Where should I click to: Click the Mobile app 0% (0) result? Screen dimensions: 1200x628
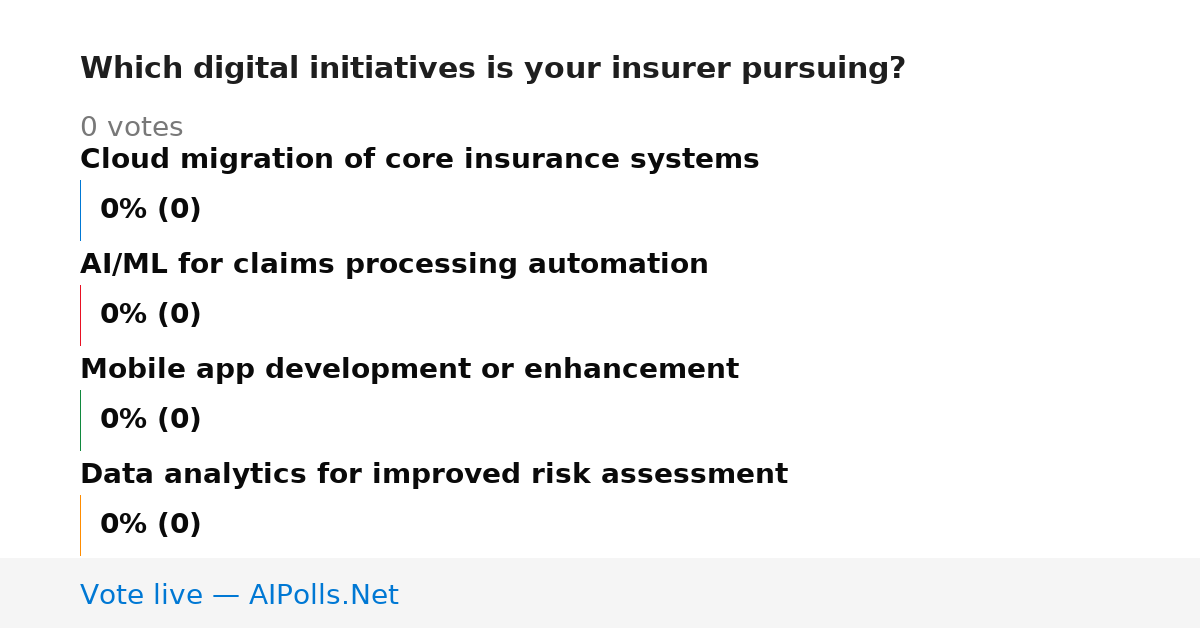pyautogui.click(x=151, y=420)
